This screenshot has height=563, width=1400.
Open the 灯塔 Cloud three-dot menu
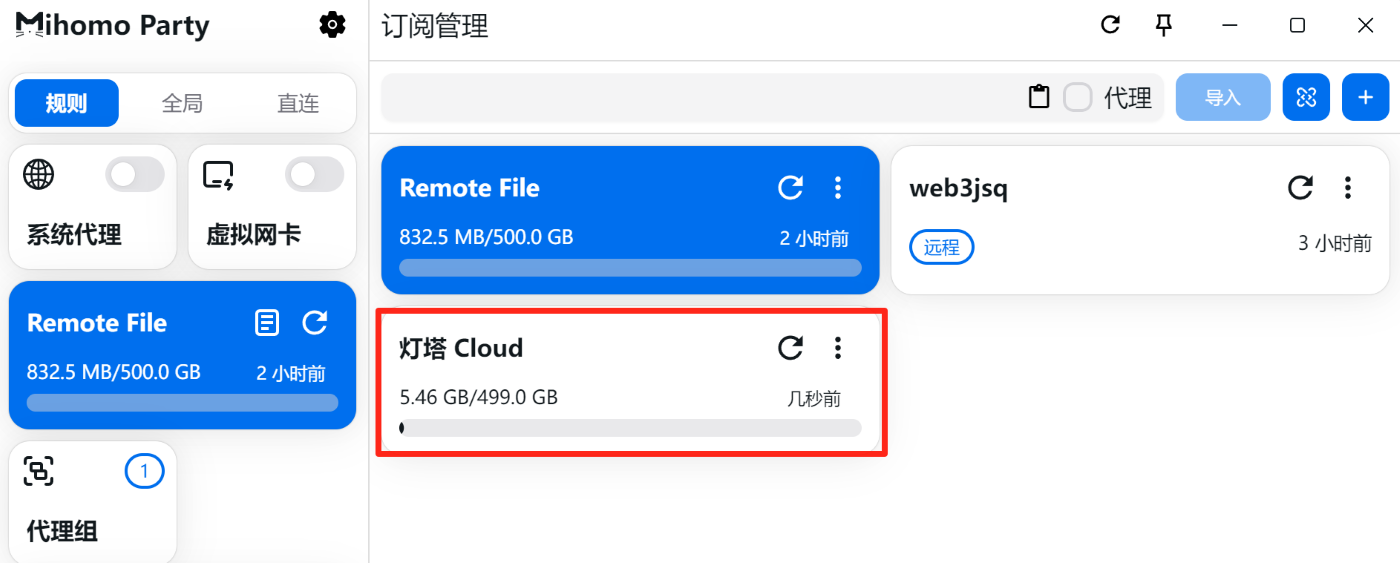click(x=838, y=348)
